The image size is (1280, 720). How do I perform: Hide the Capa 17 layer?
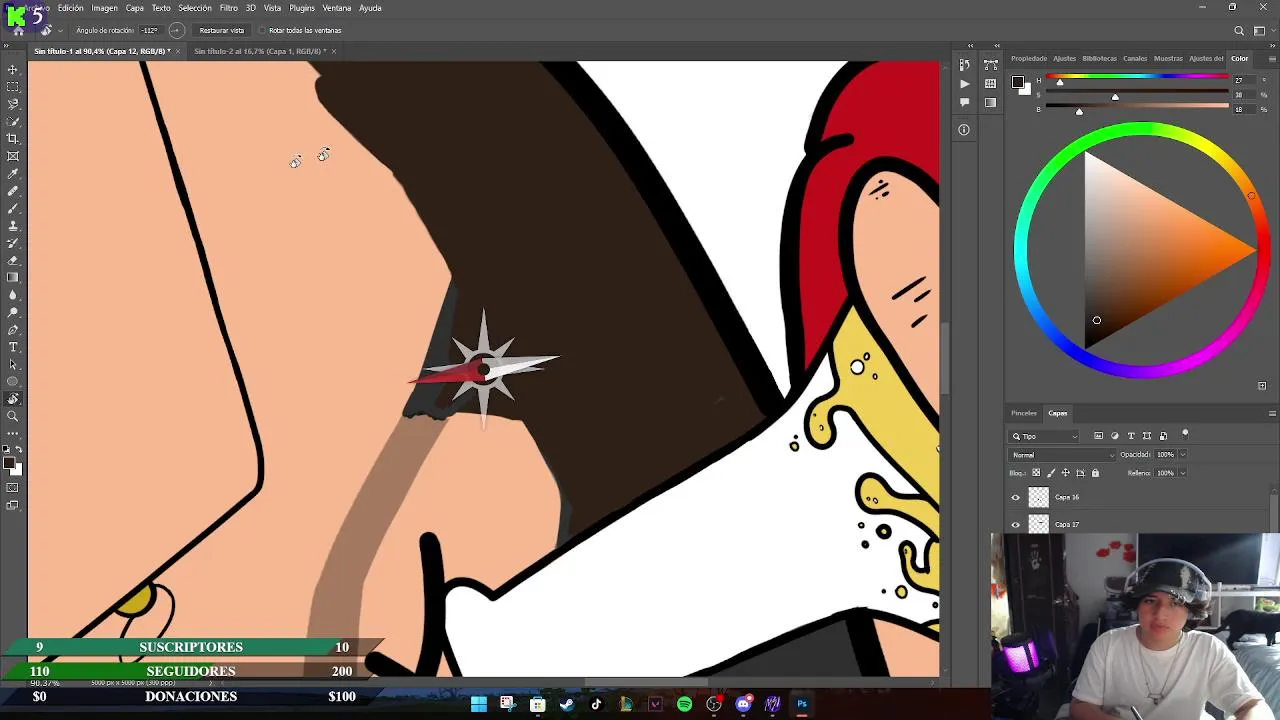point(1016,525)
